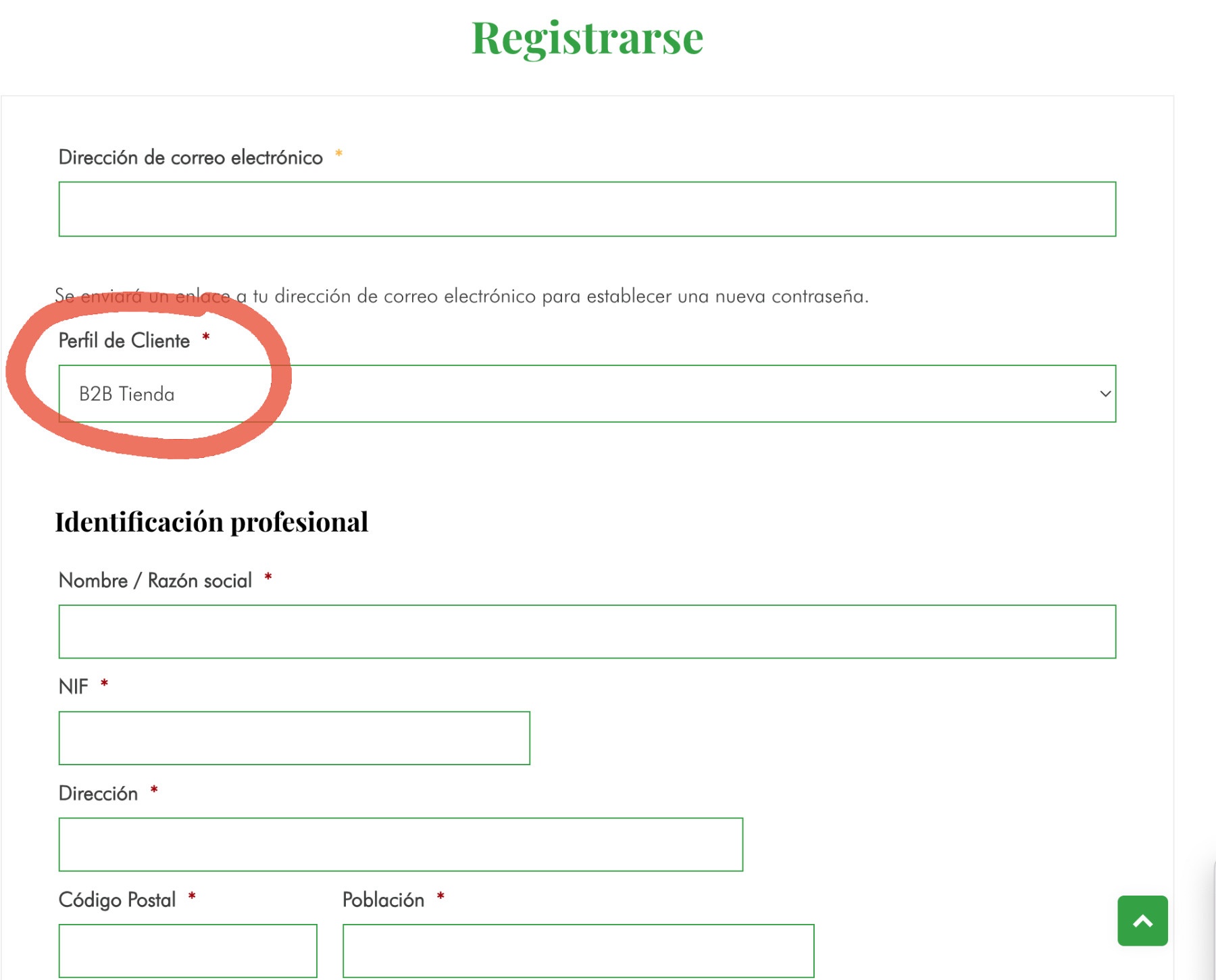Click the Nombre / Razón social input box

pyautogui.click(x=587, y=631)
